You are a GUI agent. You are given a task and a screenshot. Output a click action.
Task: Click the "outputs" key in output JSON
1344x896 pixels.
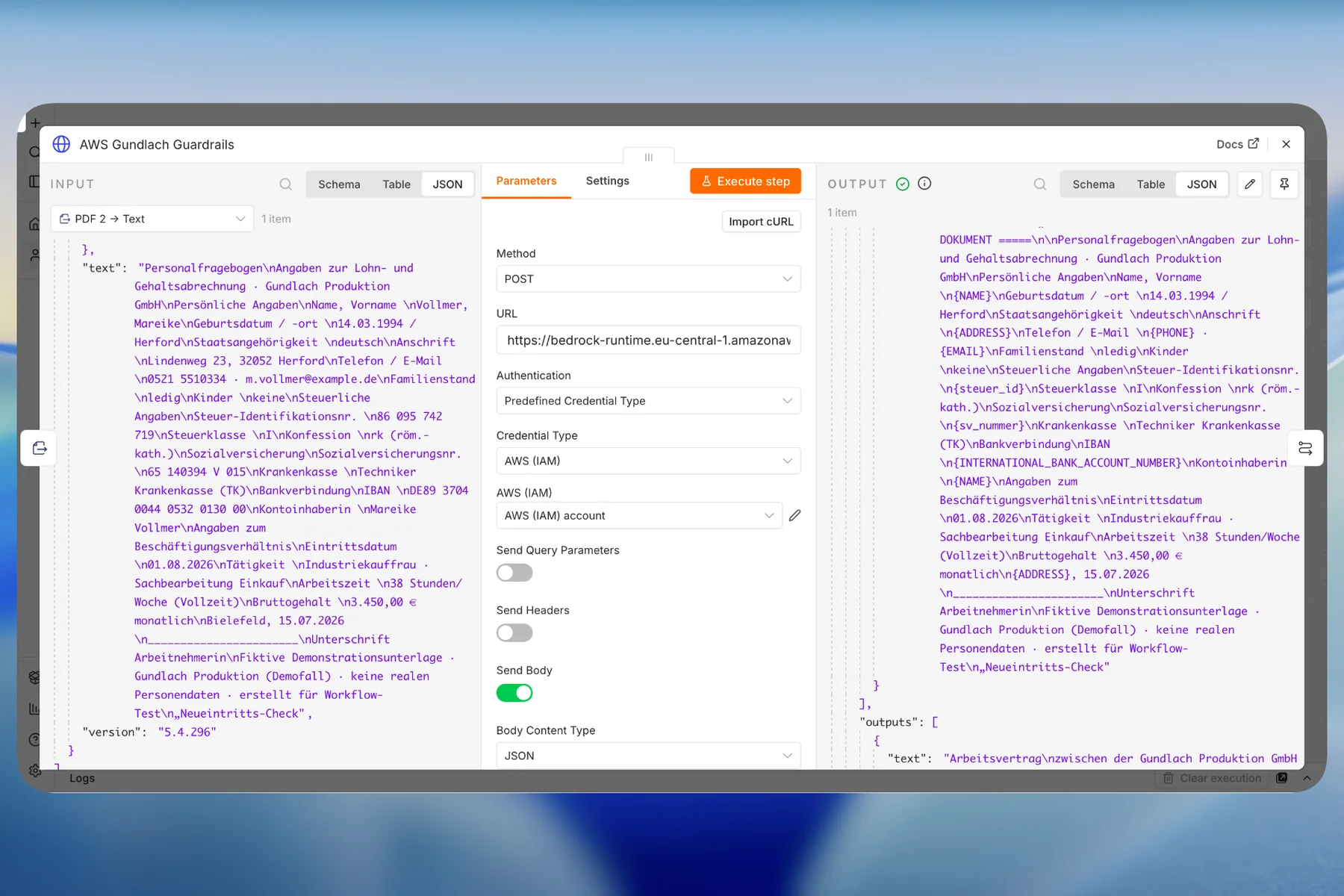(889, 722)
